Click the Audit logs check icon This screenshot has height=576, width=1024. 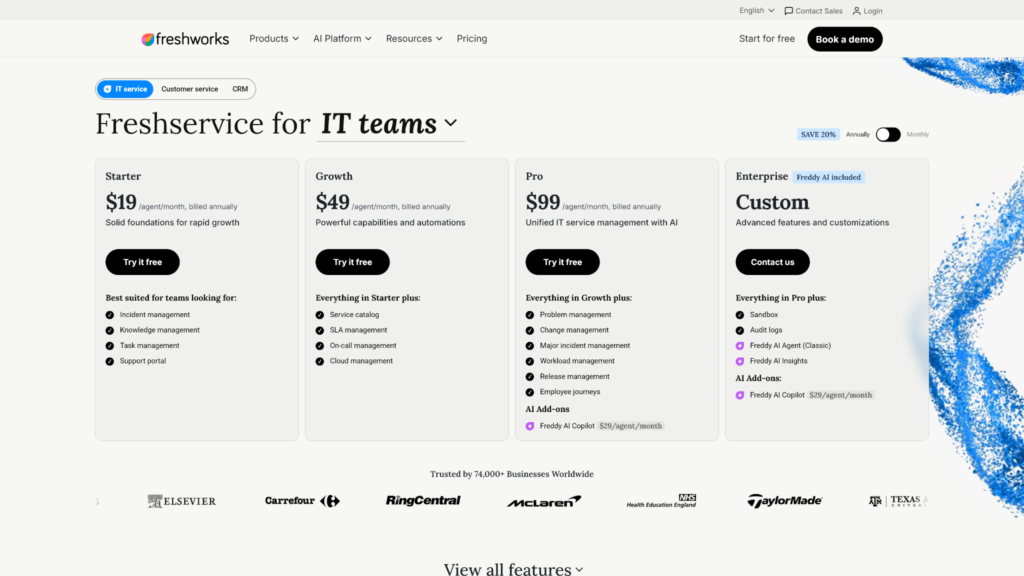[x=740, y=330]
